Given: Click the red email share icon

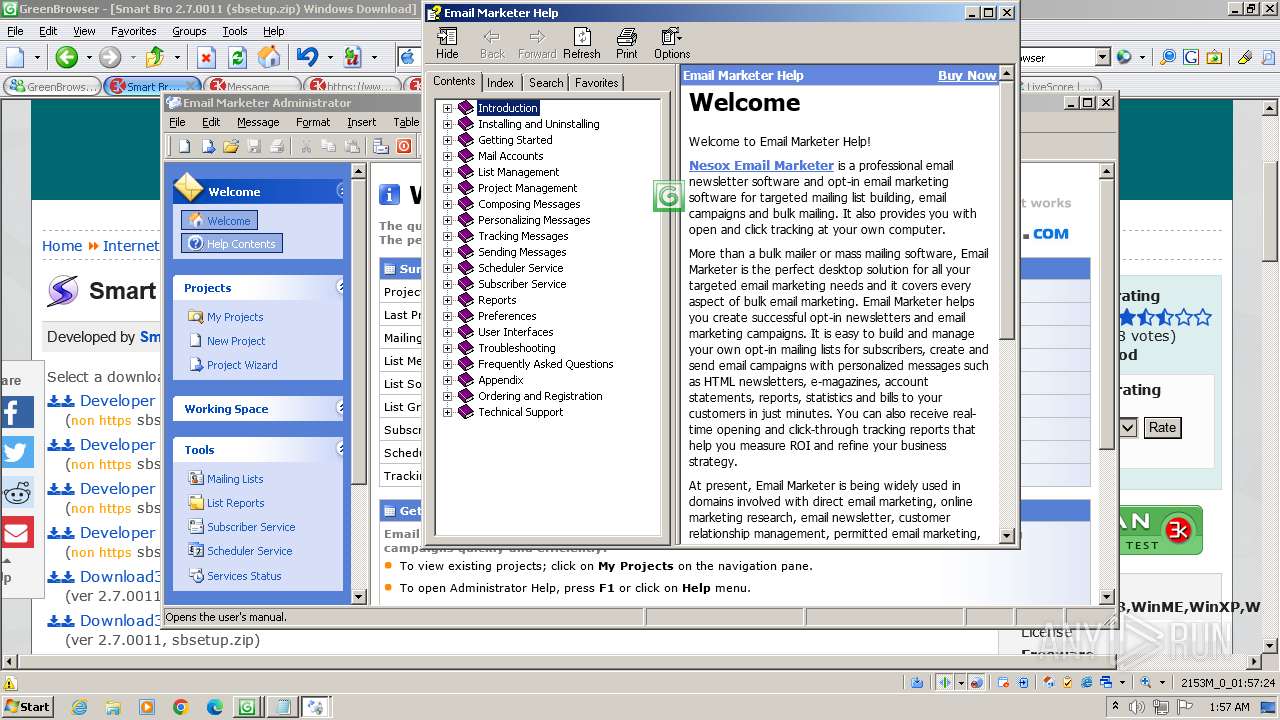Looking at the screenshot, I should (x=16, y=532).
